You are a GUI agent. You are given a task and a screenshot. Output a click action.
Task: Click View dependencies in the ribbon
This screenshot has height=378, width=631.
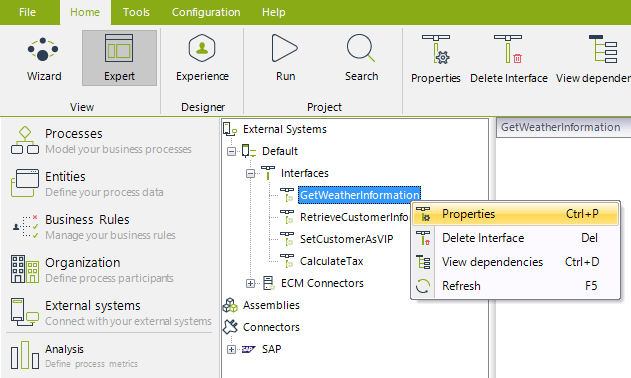(593, 59)
